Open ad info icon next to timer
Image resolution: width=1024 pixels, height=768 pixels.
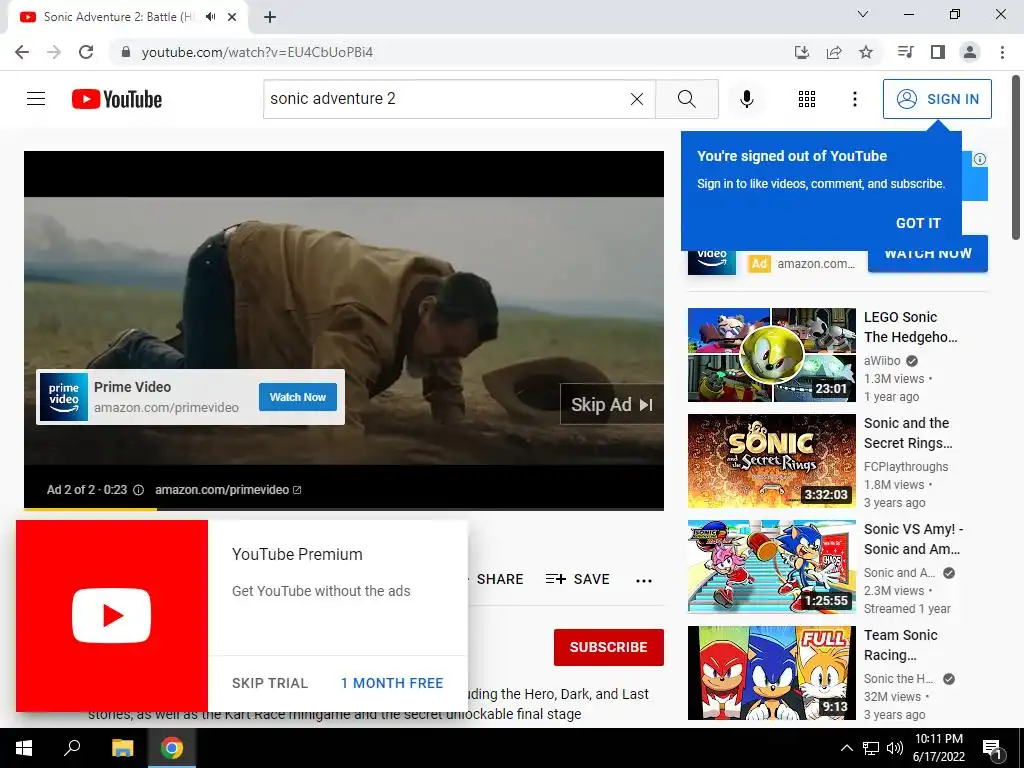pyautogui.click(x=138, y=490)
